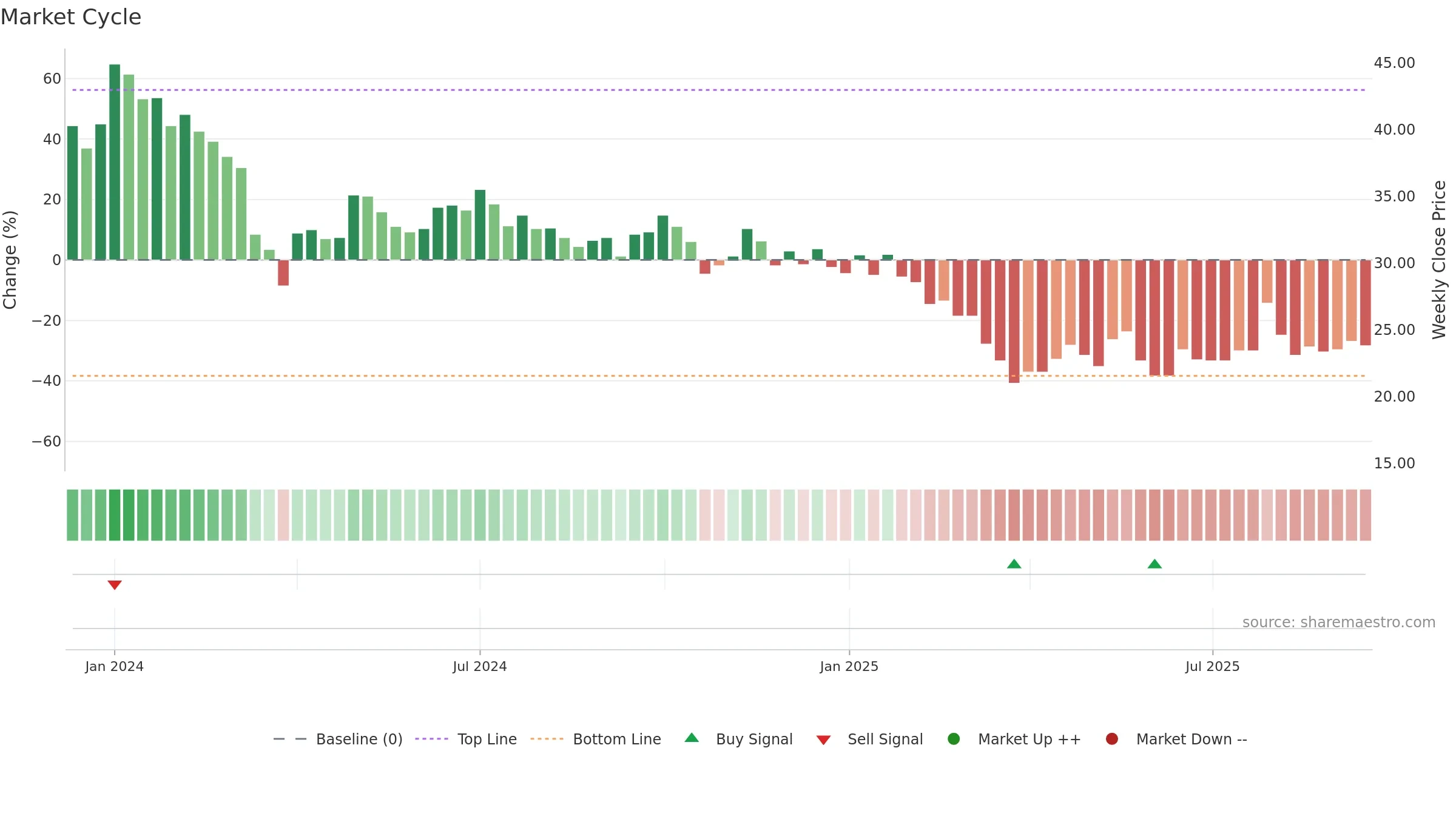The height and width of the screenshot is (819, 1456).
Task: Click the red Sell Signal triangle near Jan 2024
Action: tap(115, 585)
